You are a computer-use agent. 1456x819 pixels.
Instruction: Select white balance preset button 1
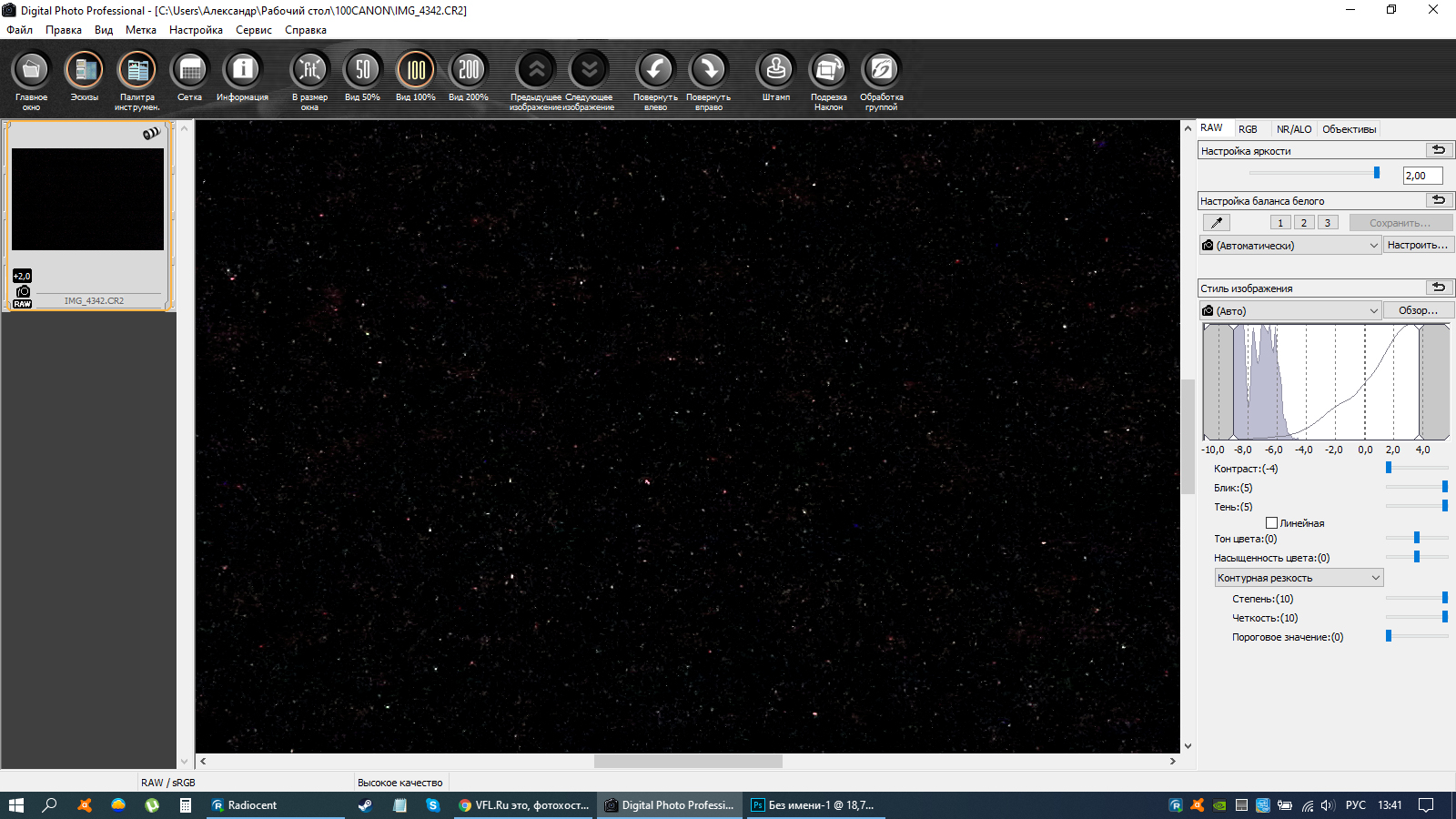(1280, 223)
